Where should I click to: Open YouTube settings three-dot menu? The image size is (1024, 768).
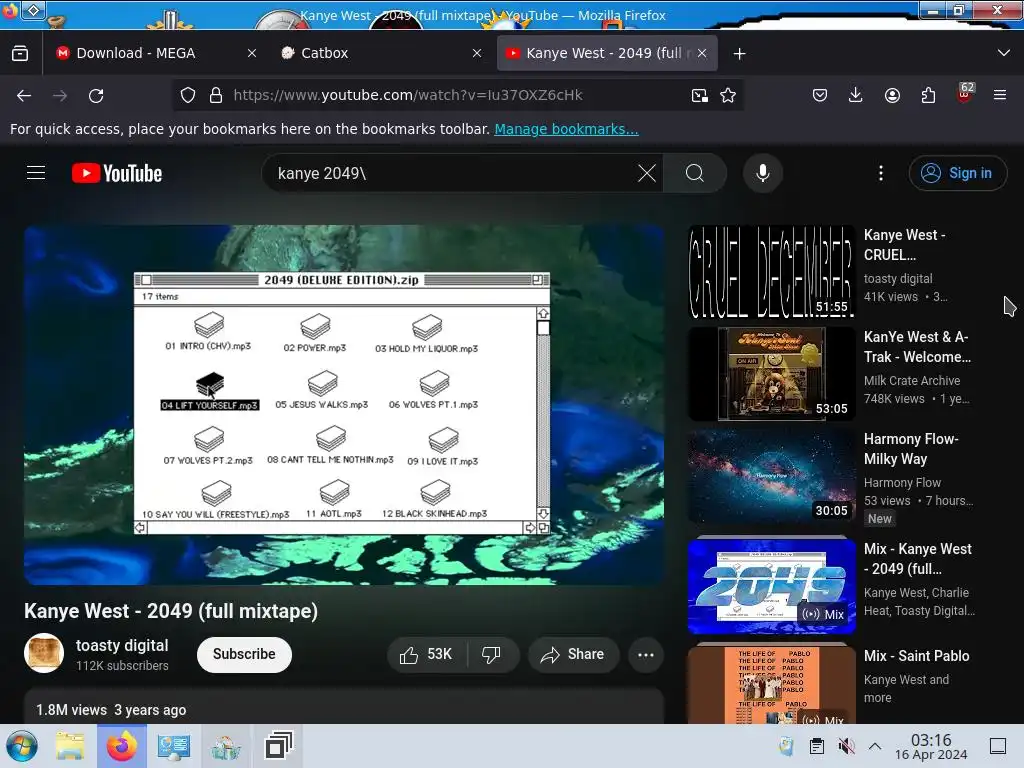click(x=880, y=173)
